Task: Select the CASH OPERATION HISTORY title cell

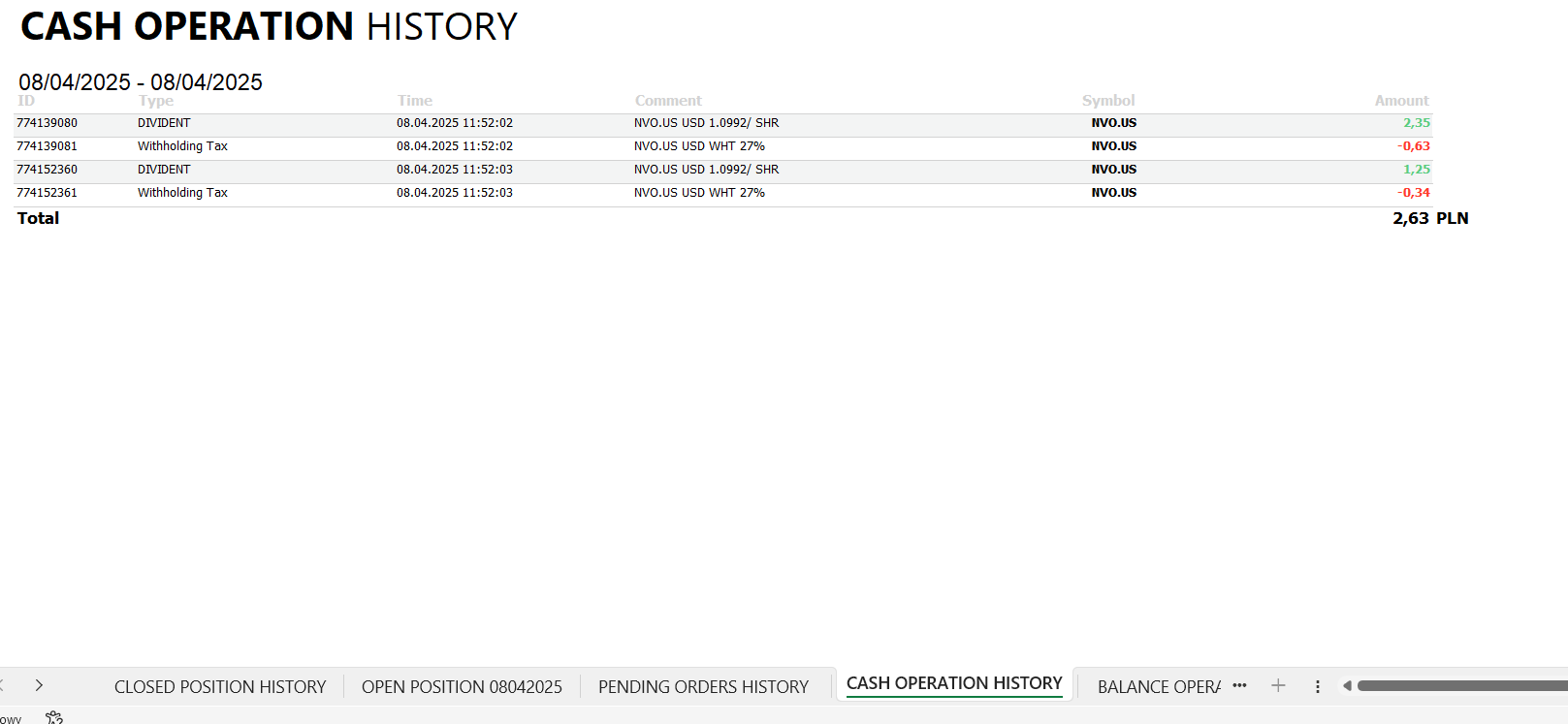Action: point(269,27)
